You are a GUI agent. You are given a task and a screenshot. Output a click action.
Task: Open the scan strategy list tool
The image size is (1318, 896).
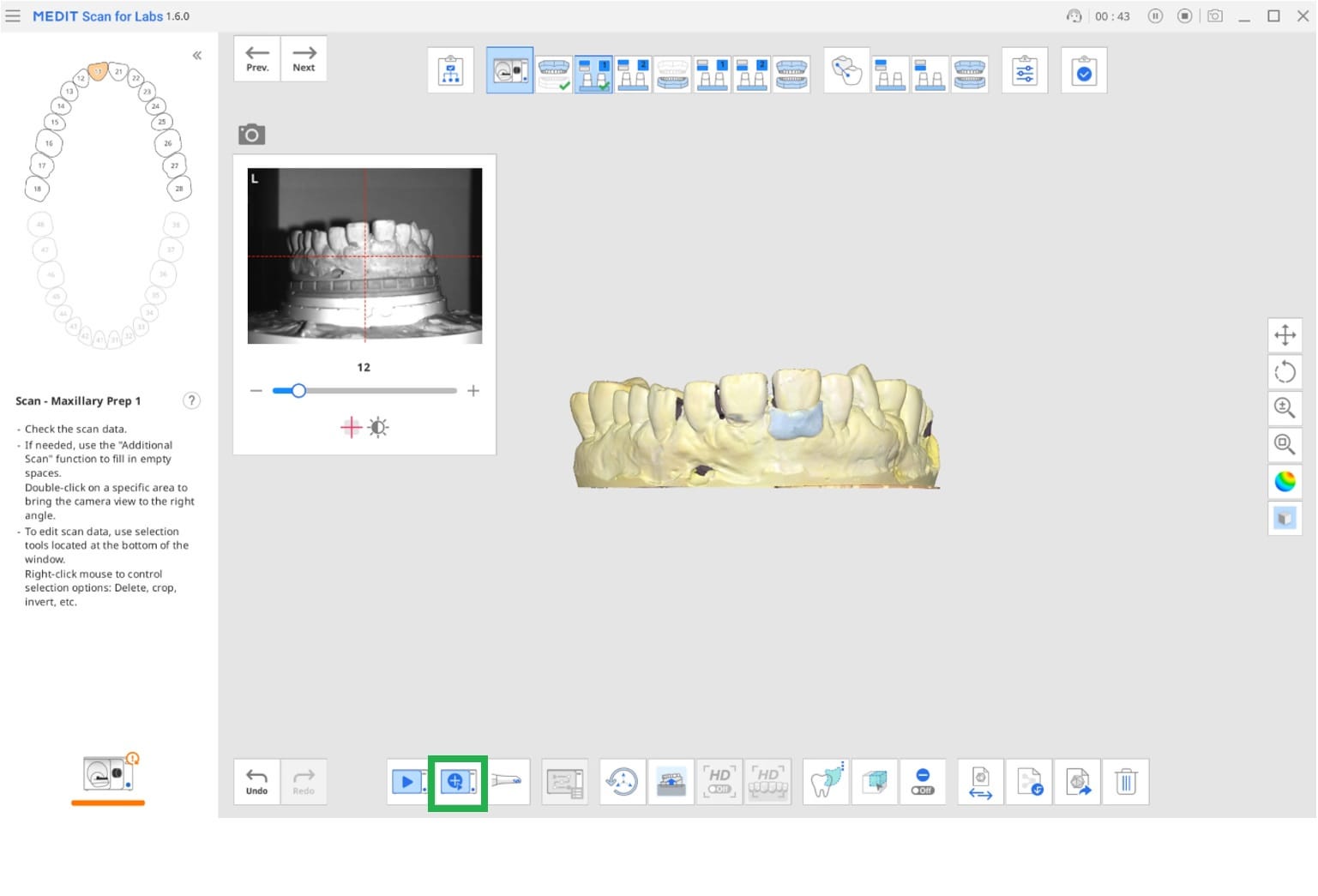point(565,782)
